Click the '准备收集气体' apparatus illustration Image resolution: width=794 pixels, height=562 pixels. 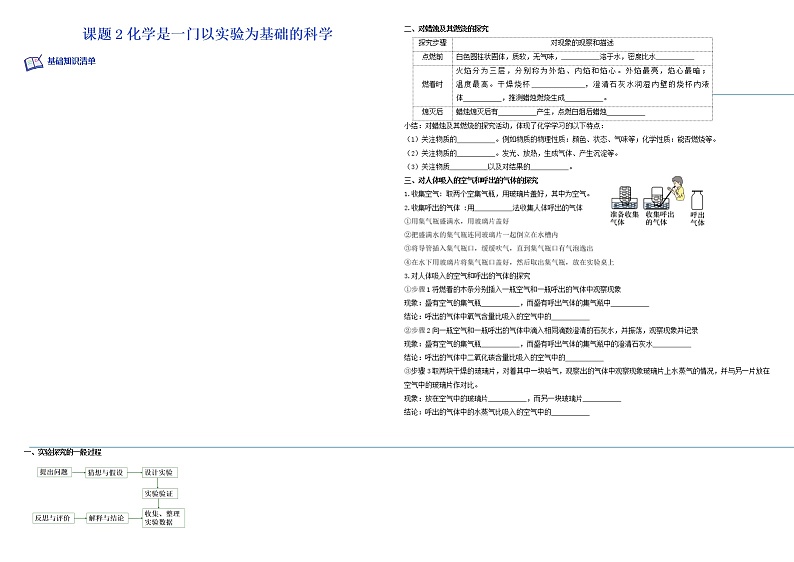(x=625, y=197)
